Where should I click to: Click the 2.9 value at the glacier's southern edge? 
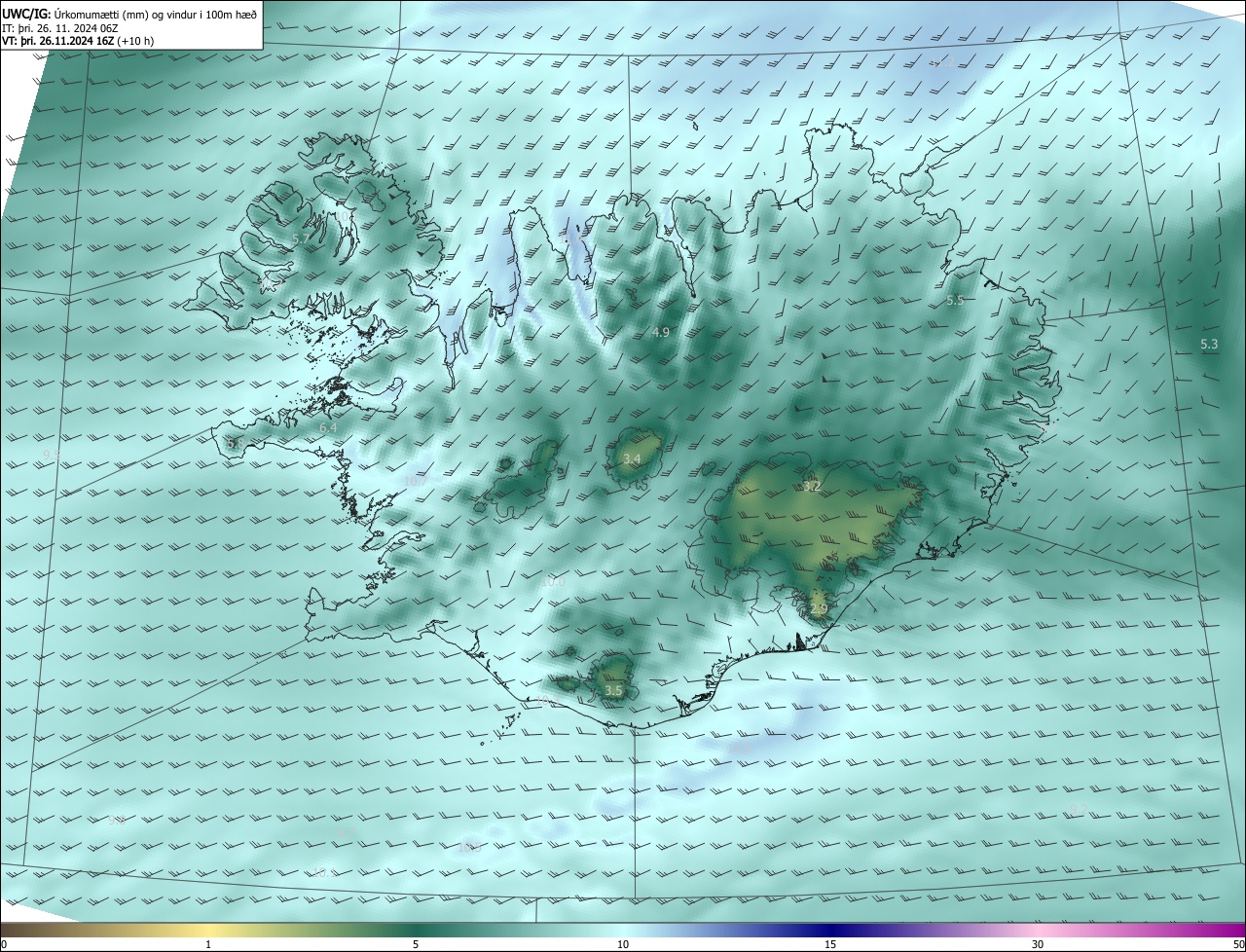click(819, 609)
